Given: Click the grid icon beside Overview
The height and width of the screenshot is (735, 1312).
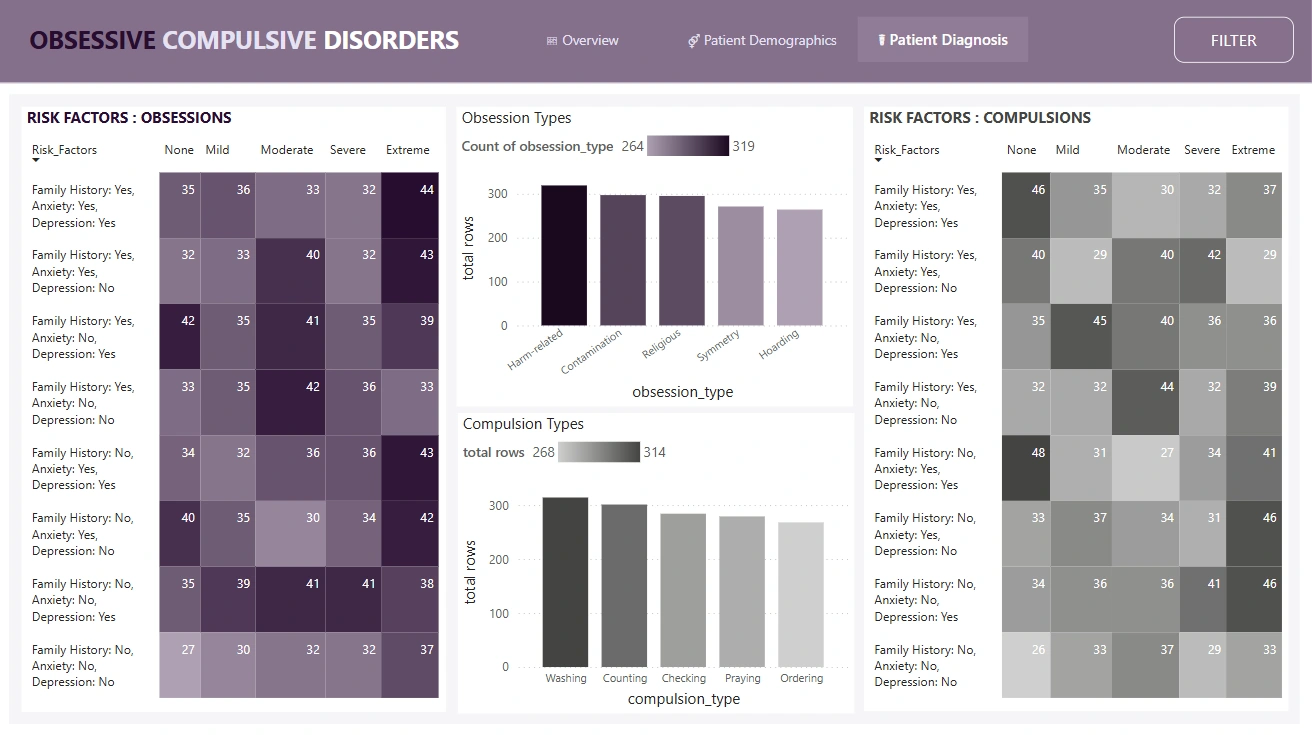Looking at the screenshot, I should coord(552,41).
